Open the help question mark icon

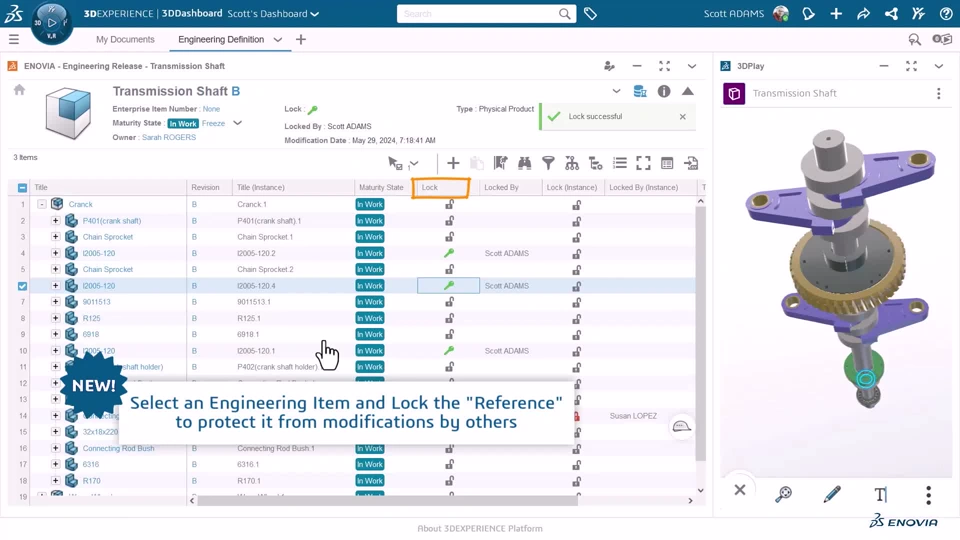946,13
